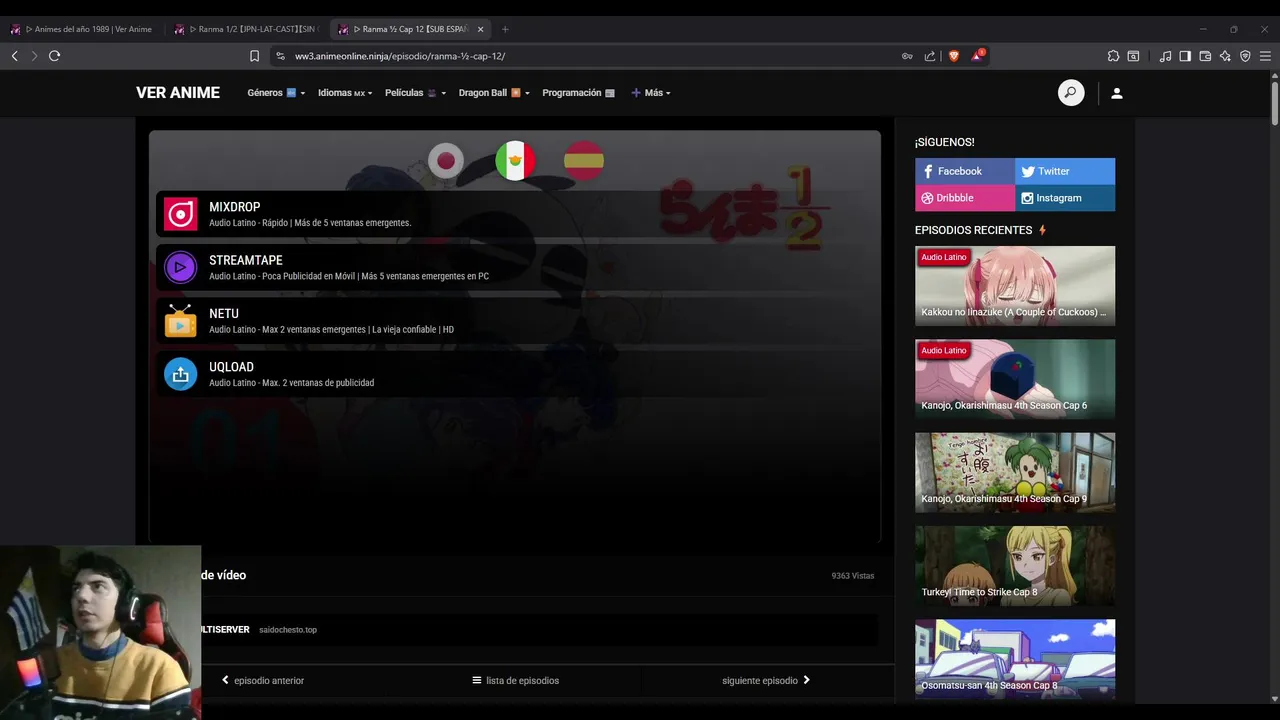Click the browser forward arrow
The height and width of the screenshot is (720, 1280).
34,56
